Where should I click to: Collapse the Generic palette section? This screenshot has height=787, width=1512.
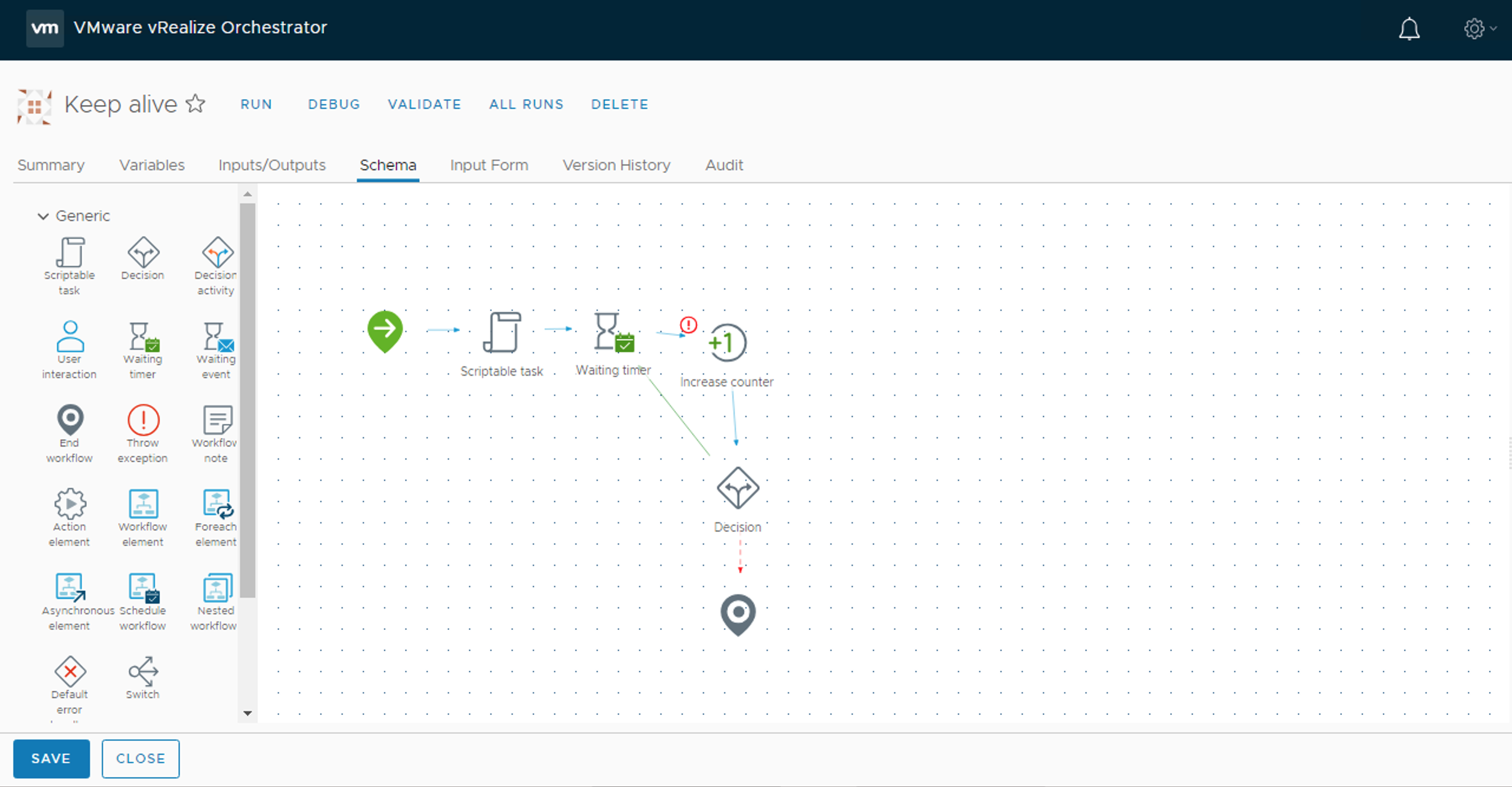click(x=43, y=216)
